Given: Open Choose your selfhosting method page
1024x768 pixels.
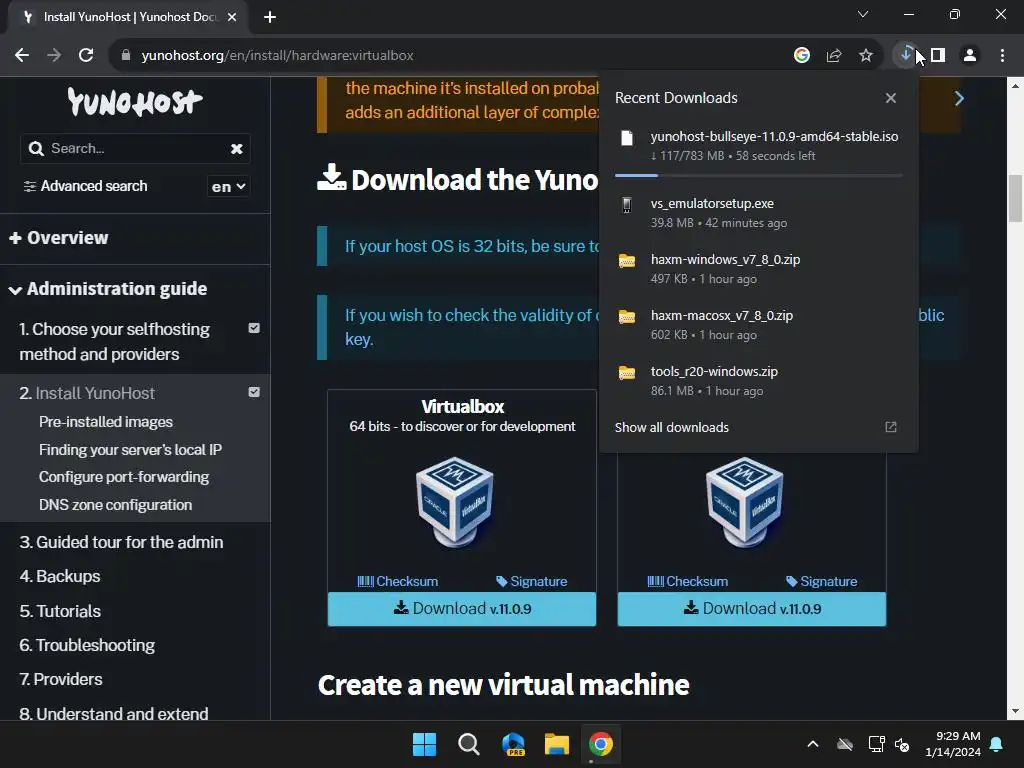Looking at the screenshot, I should [x=114, y=342].
